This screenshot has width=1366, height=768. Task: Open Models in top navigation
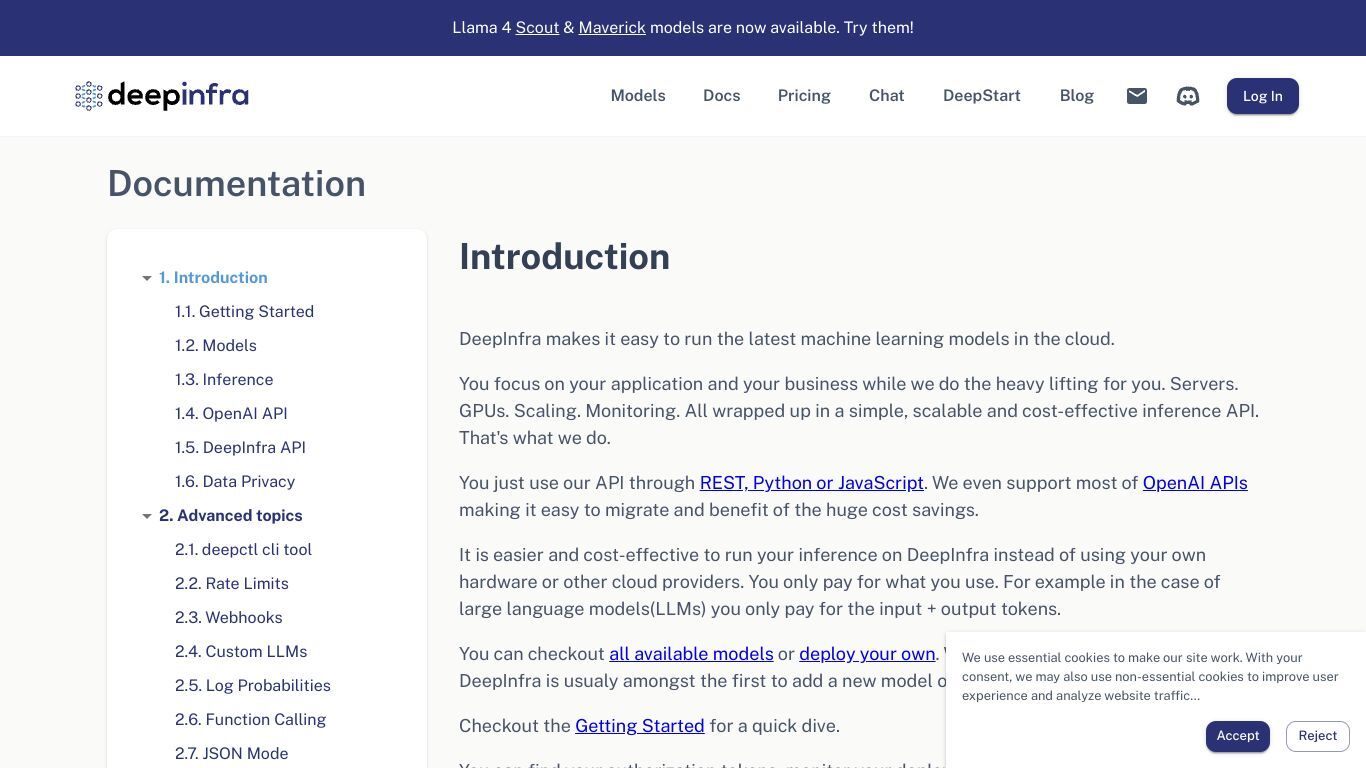(638, 96)
